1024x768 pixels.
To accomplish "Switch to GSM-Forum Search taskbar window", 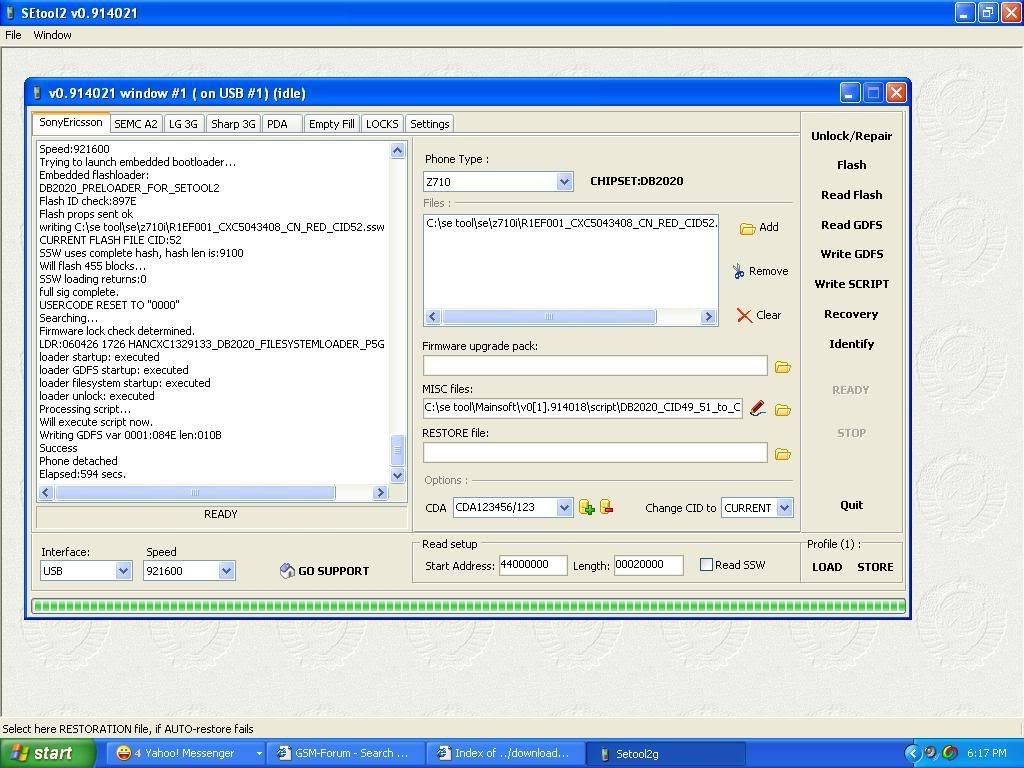I will click(x=346, y=753).
